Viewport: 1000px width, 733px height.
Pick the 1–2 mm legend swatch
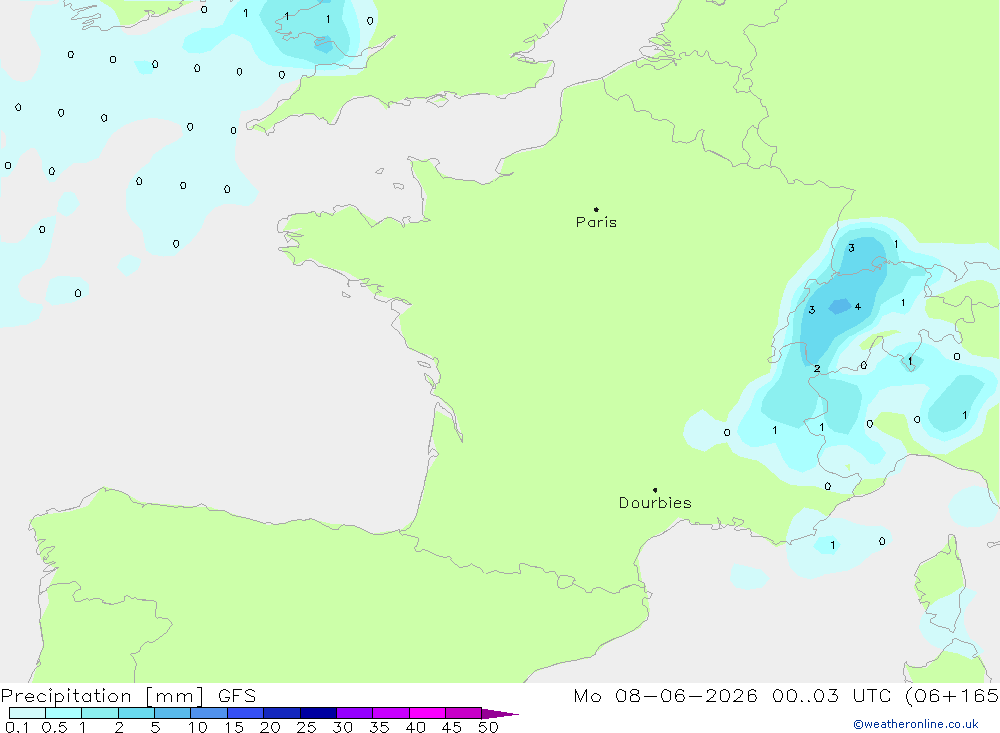[100, 713]
